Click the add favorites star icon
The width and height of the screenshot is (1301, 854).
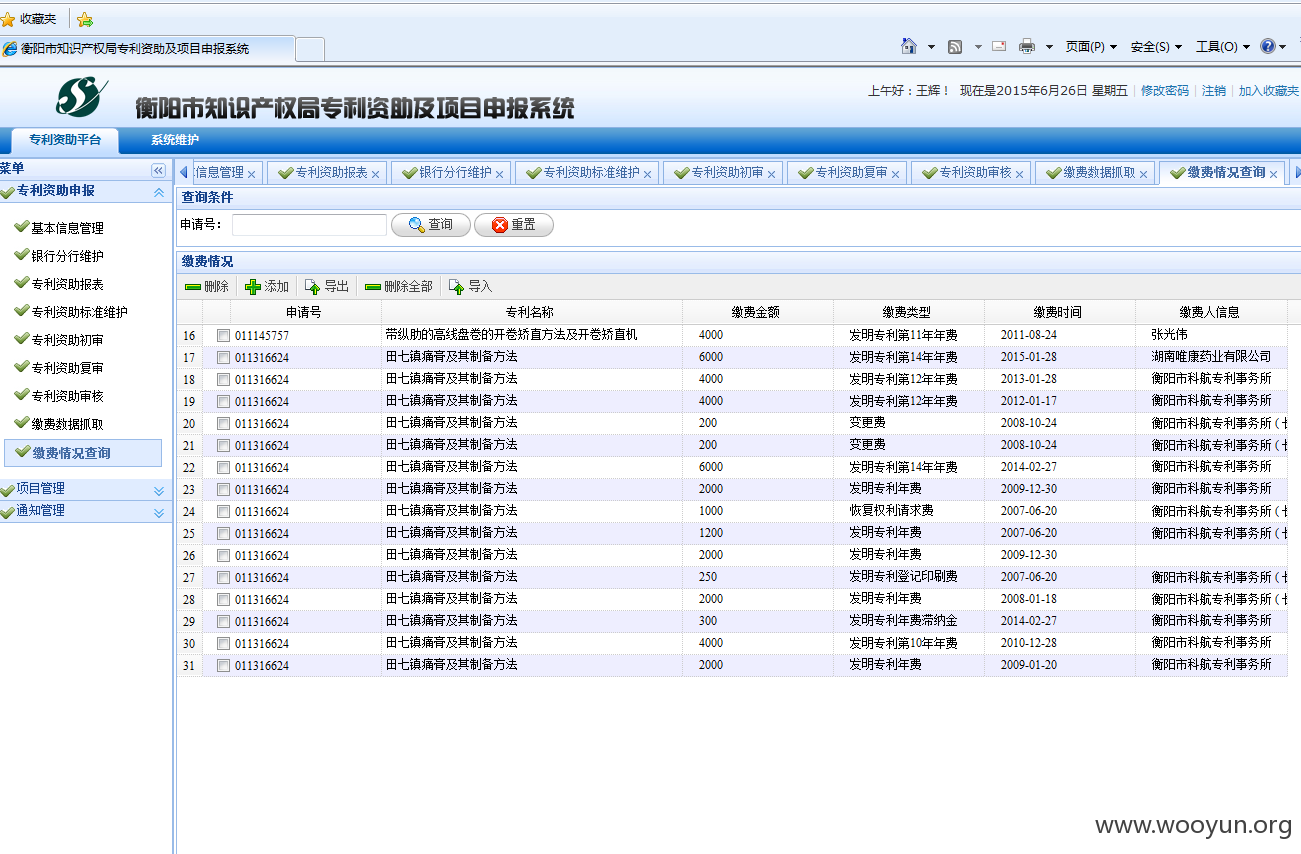tap(85, 19)
